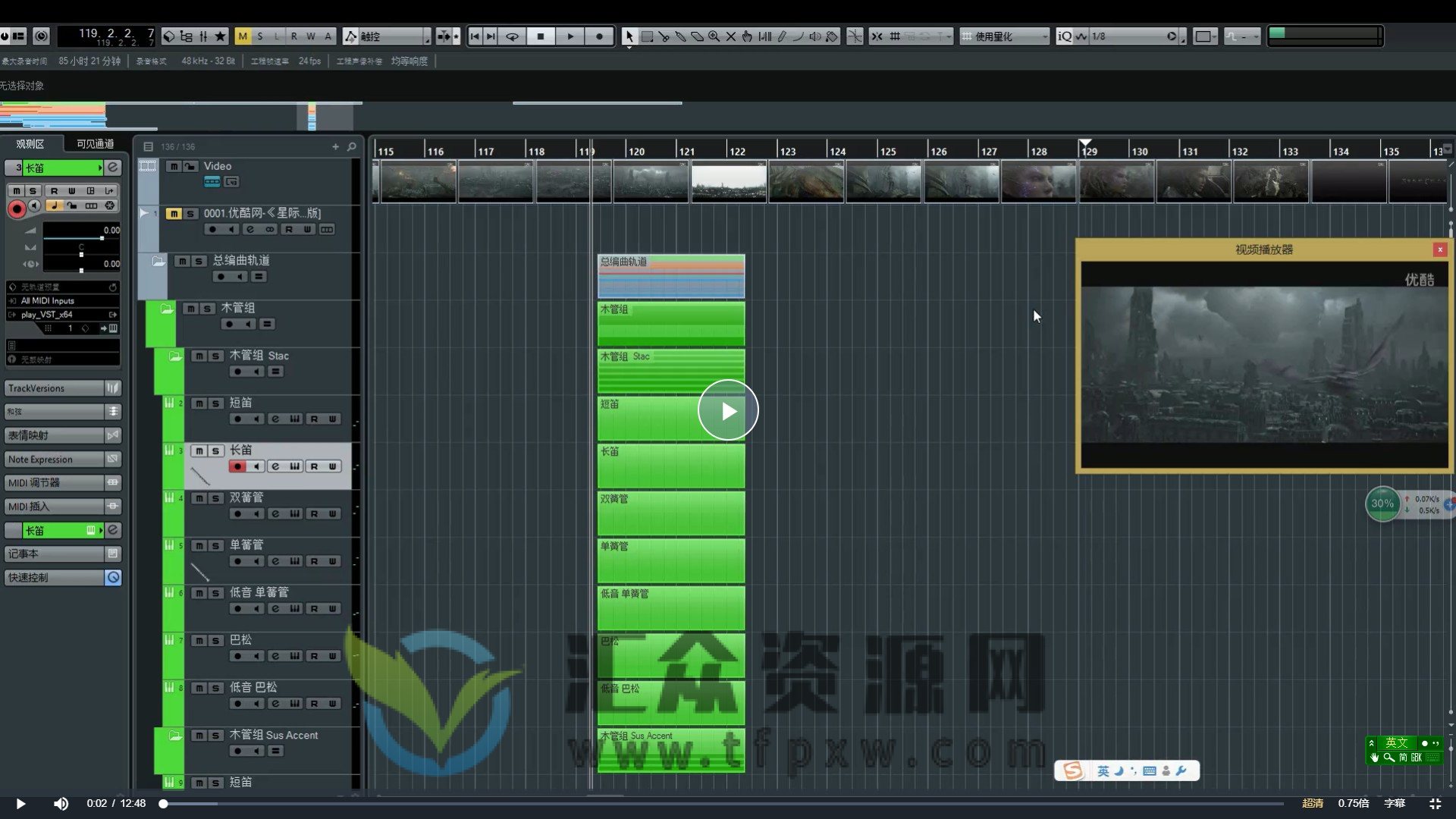Open the 0.75倍 playback speed menu
The image size is (1456, 819).
click(1353, 803)
